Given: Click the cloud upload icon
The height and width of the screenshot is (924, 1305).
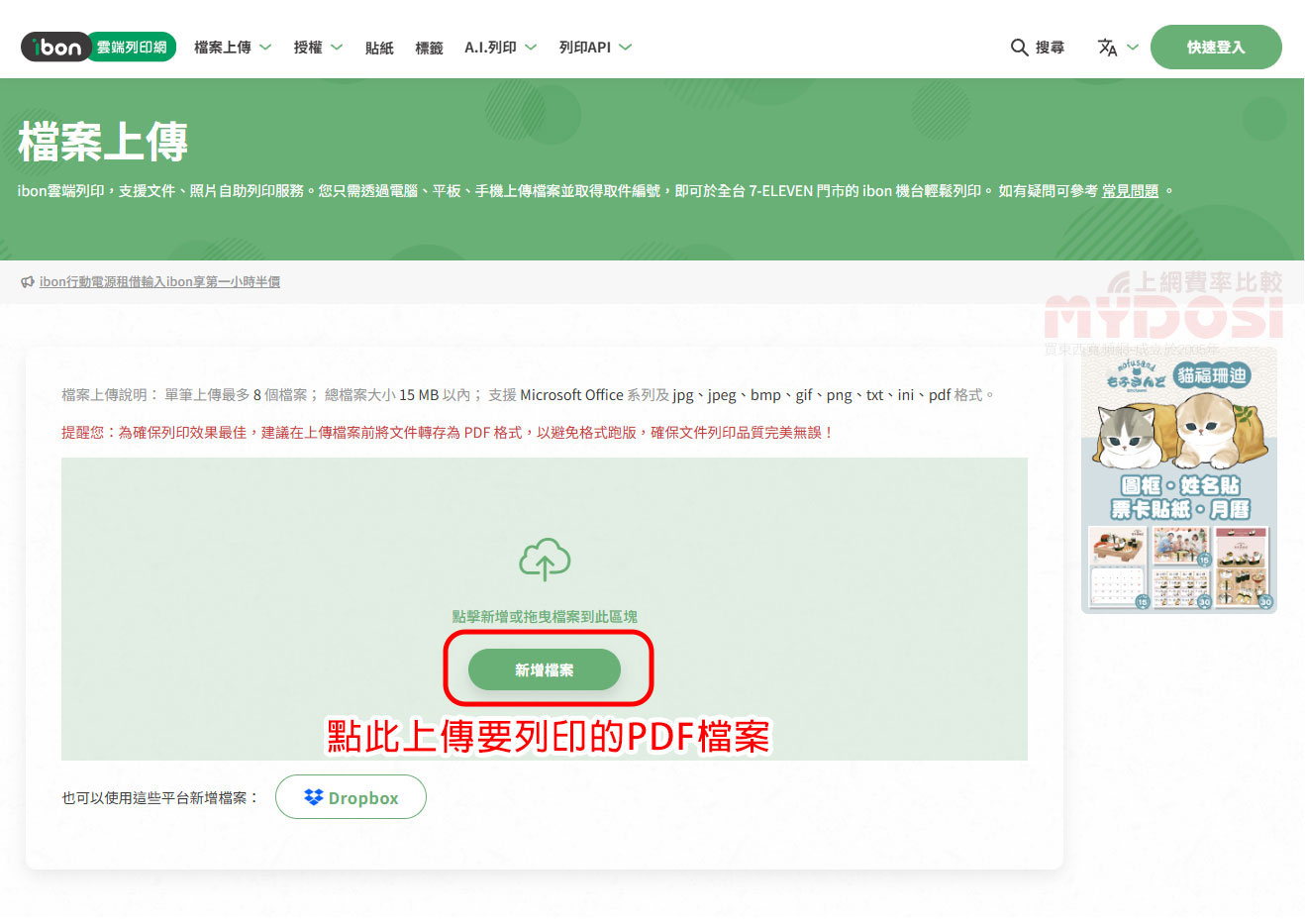Looking at the screenshot, I should (x=545, y=561).
